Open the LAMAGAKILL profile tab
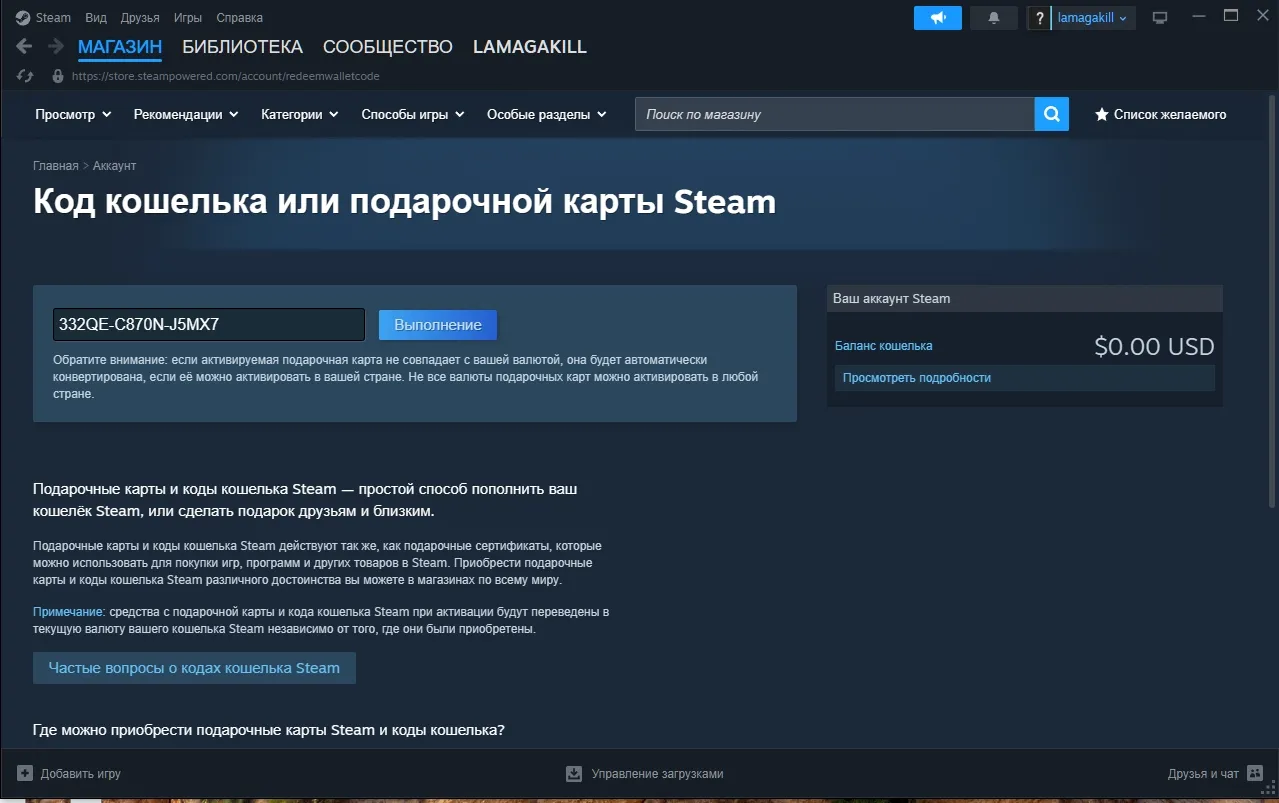Image resolution: width=1279 pixels, height=803 pixels. [x=530, y=47]
